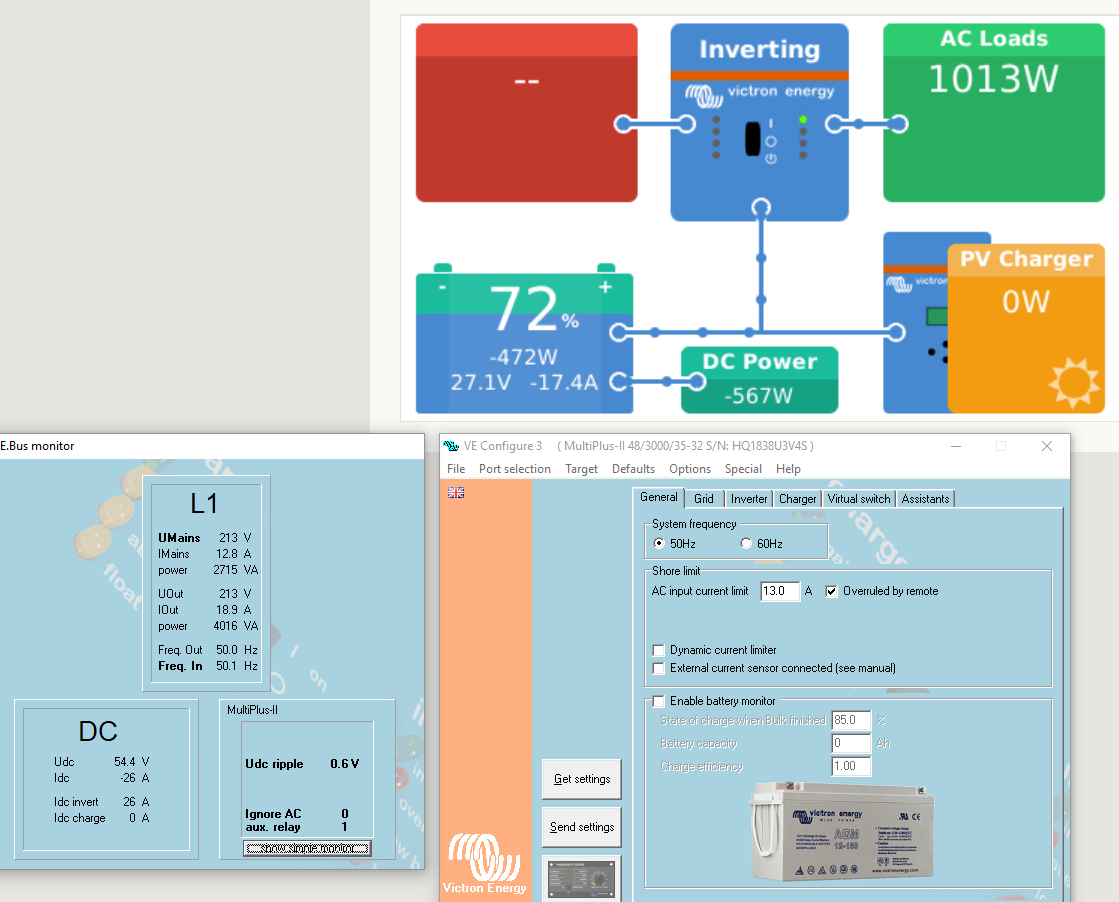Click the green LED on the inverter
The height and width of the screenshot is (902, 1119).
803,120
